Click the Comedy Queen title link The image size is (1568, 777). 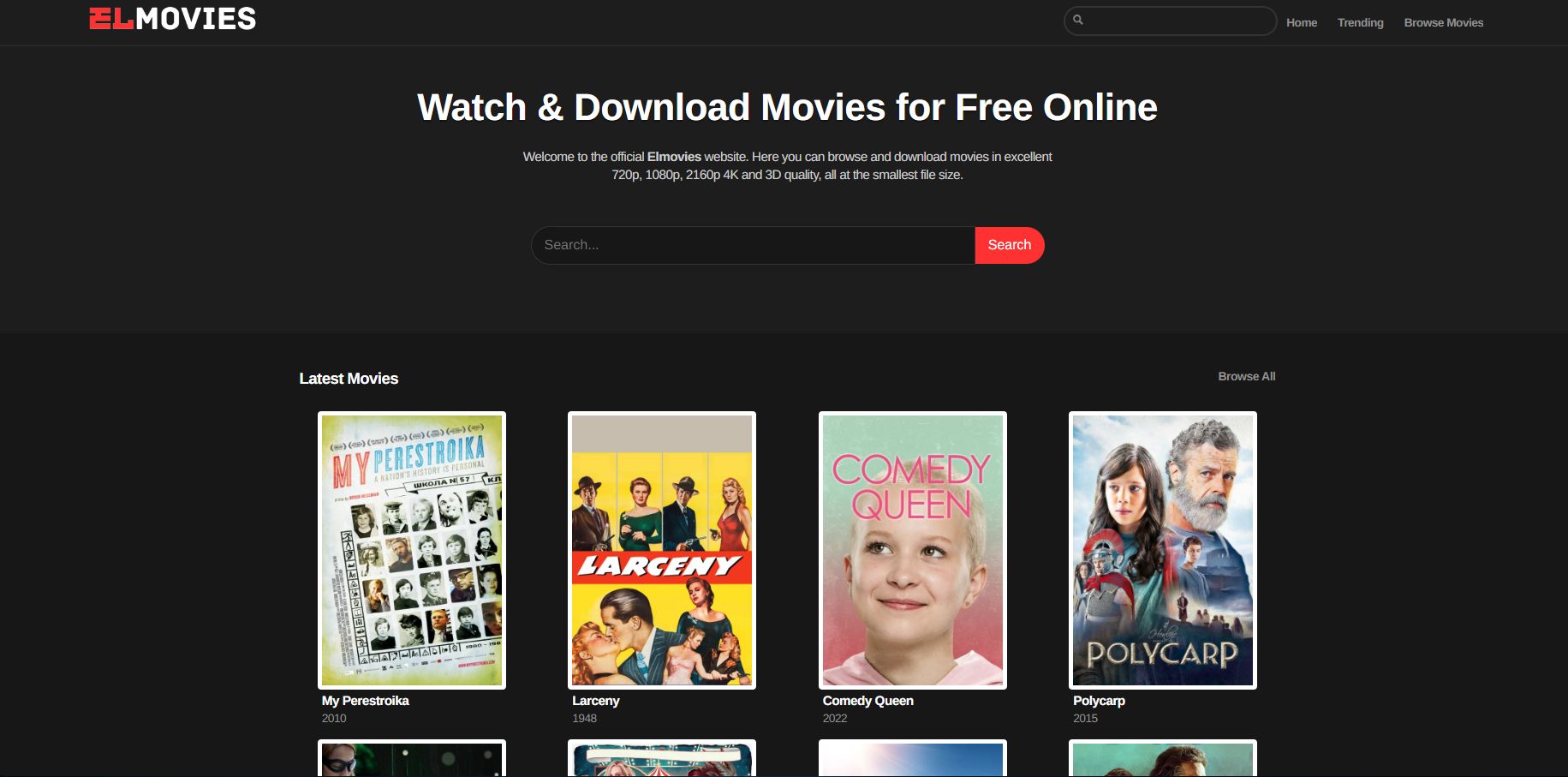click(x=868, y=701)
